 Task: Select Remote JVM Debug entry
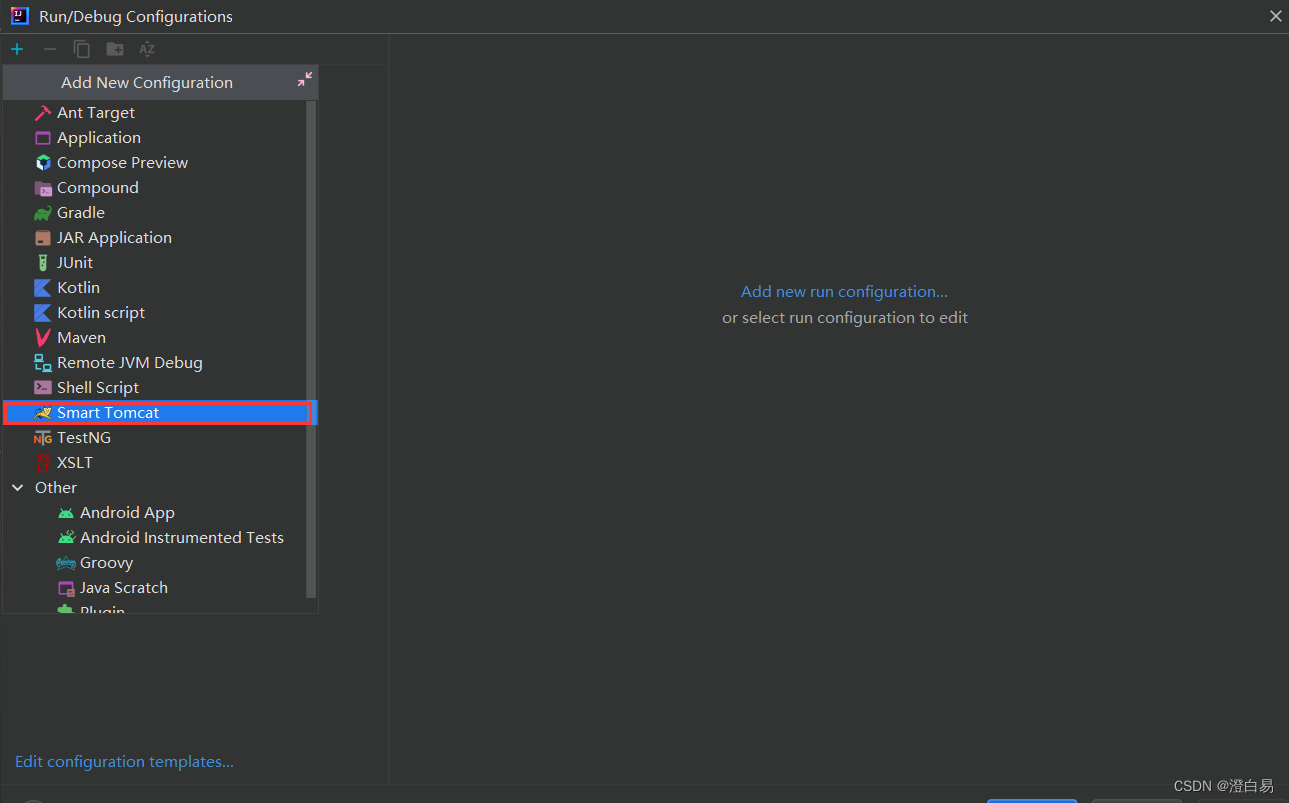pos(129,363)
